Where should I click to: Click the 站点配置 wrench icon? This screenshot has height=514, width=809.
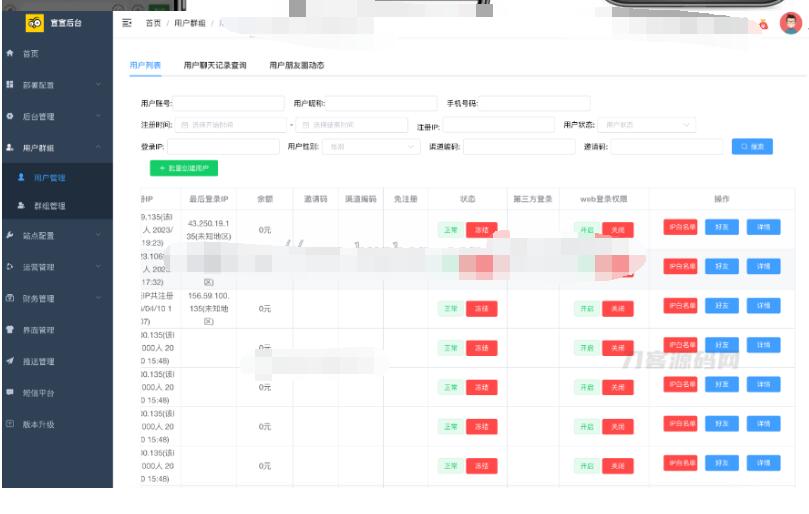pyautogui.click(x=10, y=235)
